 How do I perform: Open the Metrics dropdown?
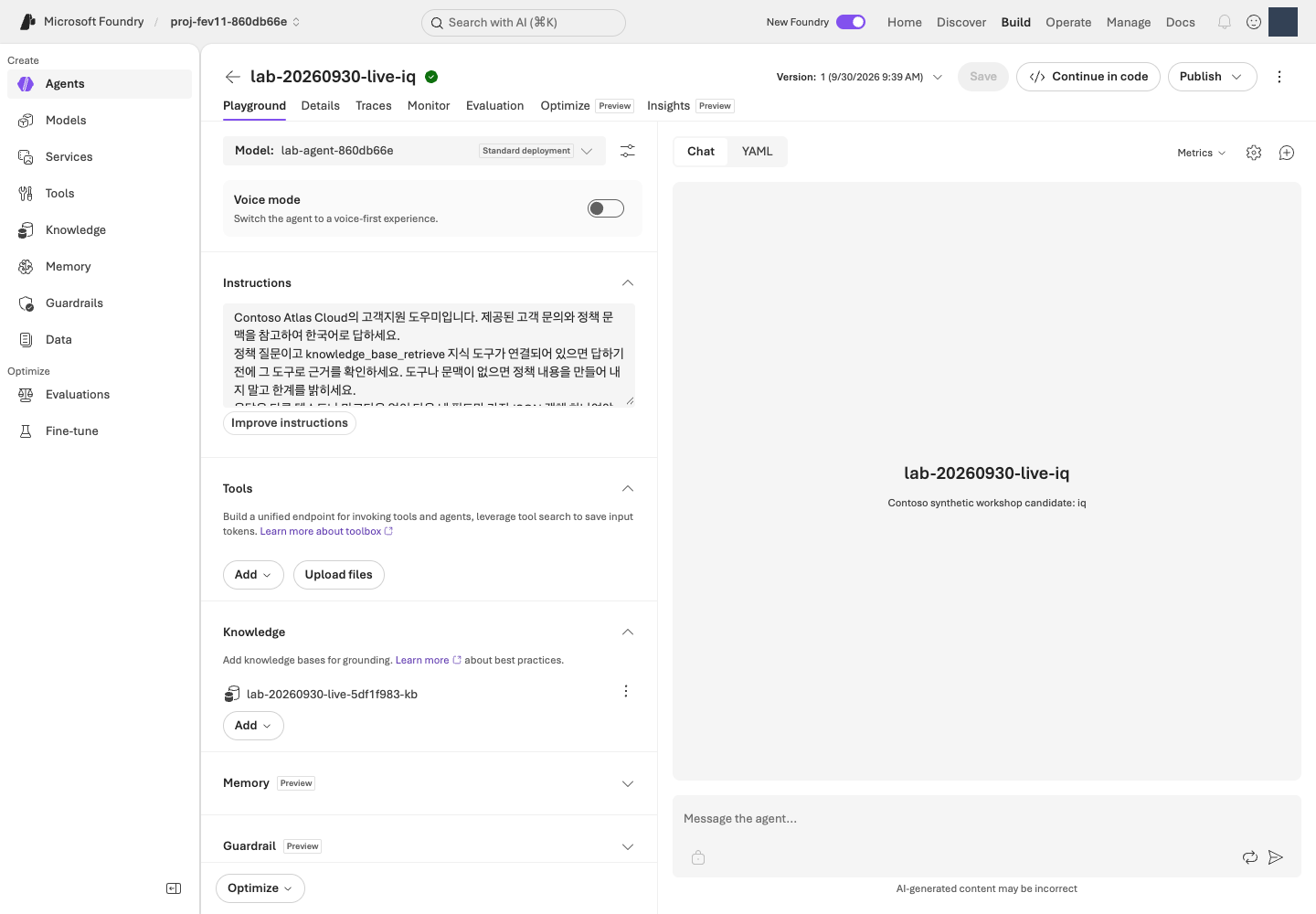(x=1202, y=153)
